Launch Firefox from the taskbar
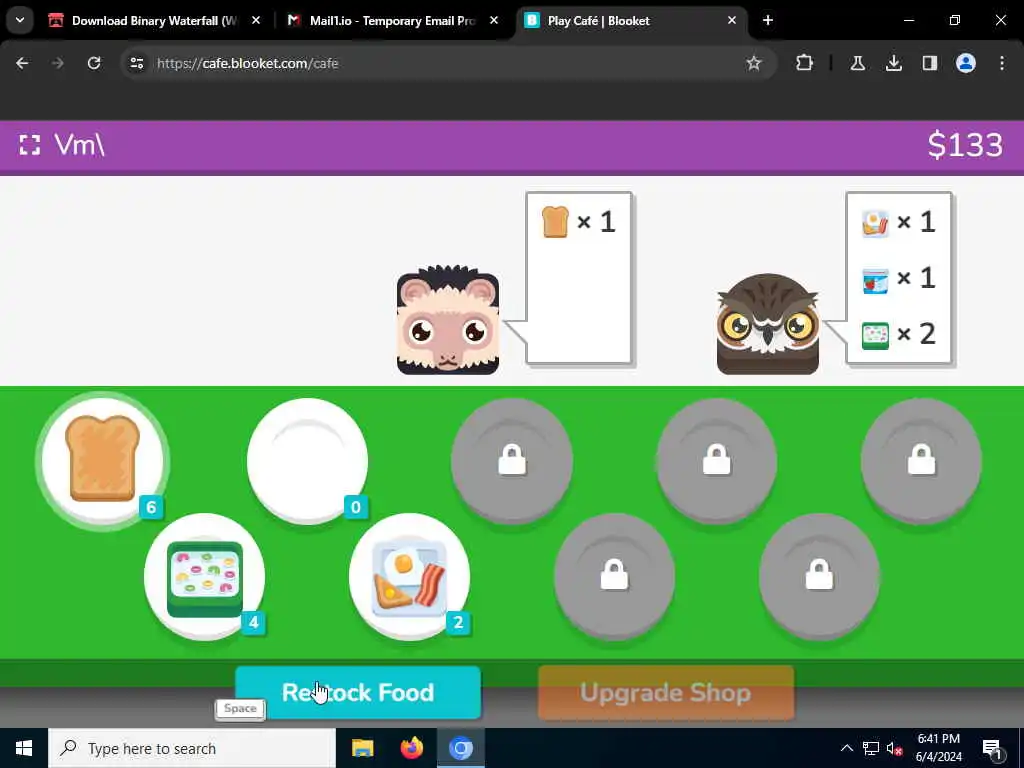The height and width of the screenshot is (768, 1024). tap(411, 748)
